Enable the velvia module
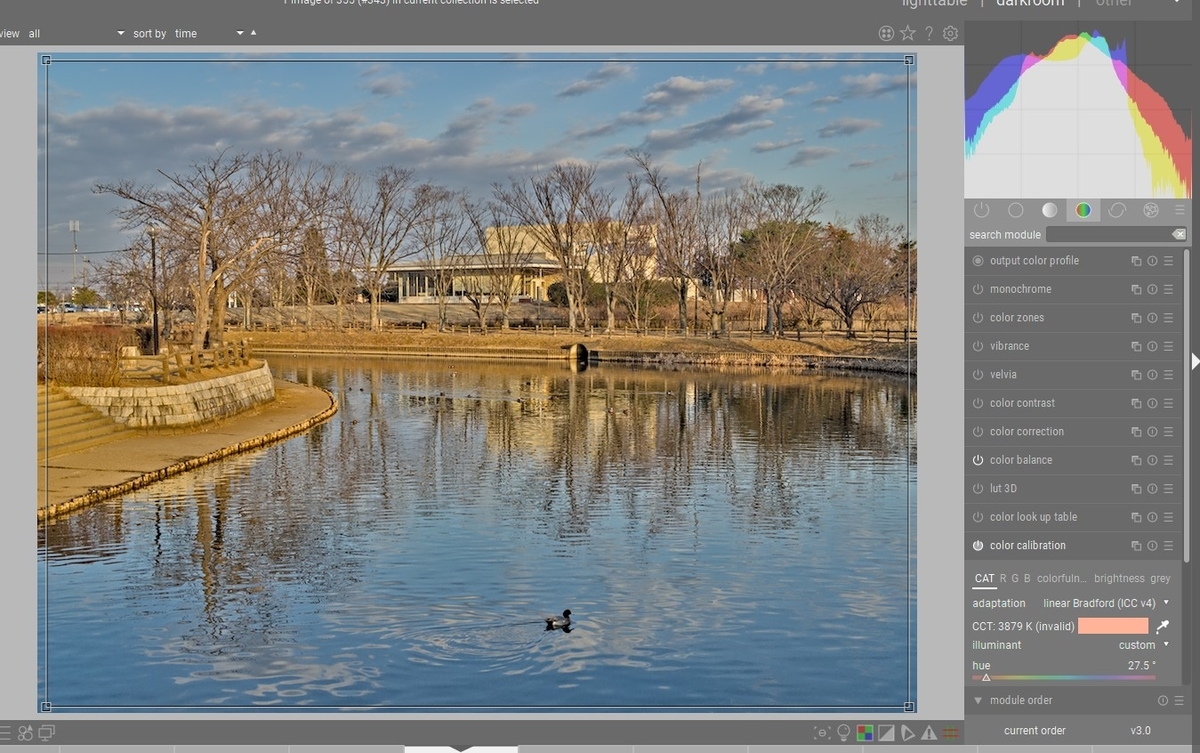 (978, 375)
